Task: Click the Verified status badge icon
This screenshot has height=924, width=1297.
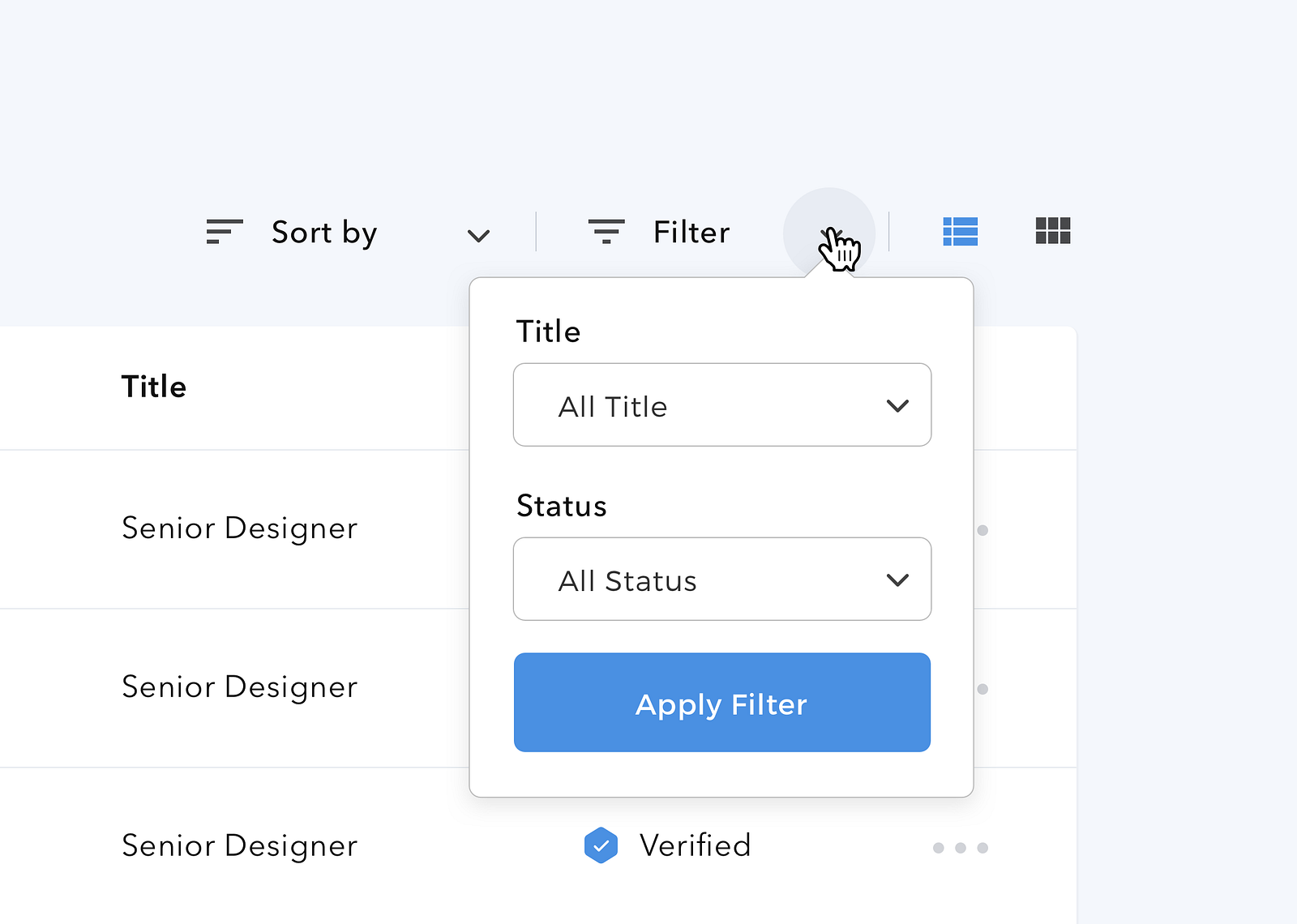Action: click(x=601, y=845)
